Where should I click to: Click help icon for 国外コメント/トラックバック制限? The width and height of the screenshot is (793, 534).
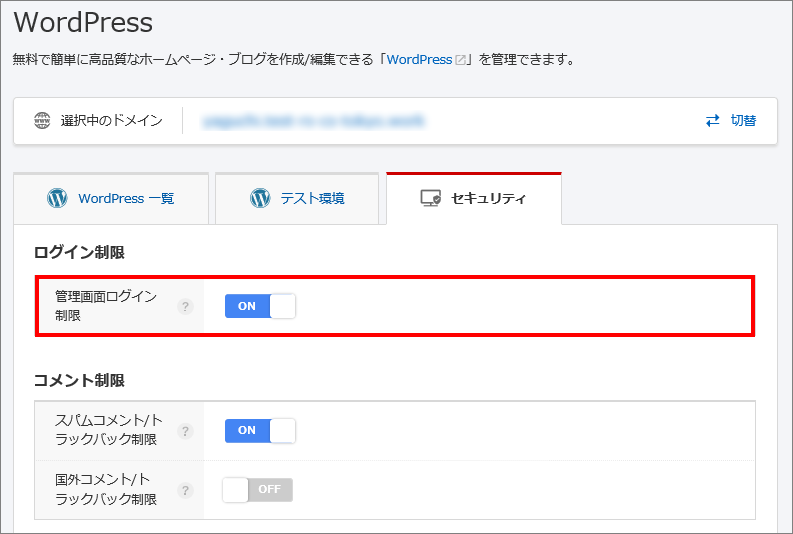pyautogui.click(x=186, y=490)
